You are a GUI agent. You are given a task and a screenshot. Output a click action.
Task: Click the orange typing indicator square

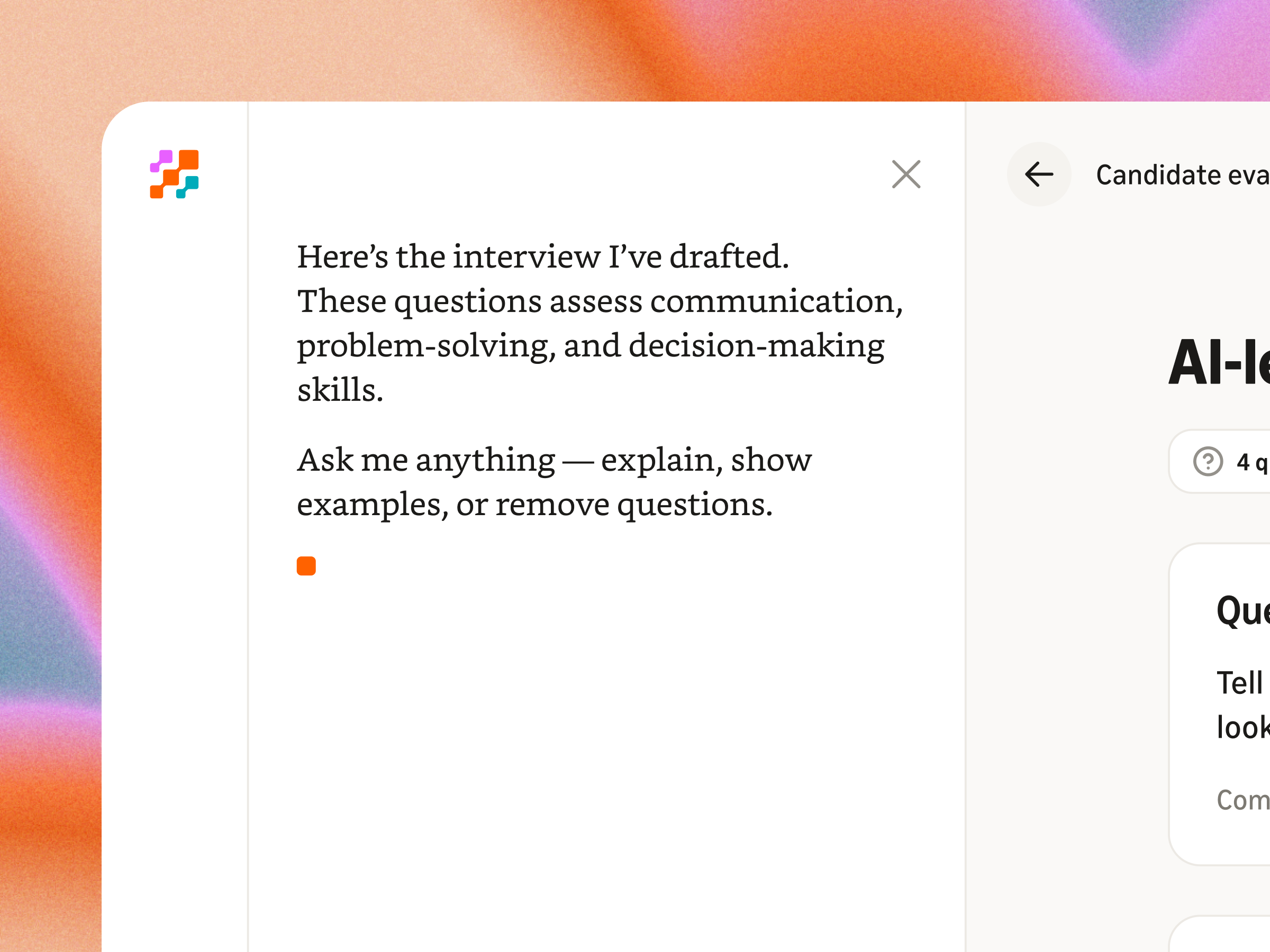[x=305, y=565]
